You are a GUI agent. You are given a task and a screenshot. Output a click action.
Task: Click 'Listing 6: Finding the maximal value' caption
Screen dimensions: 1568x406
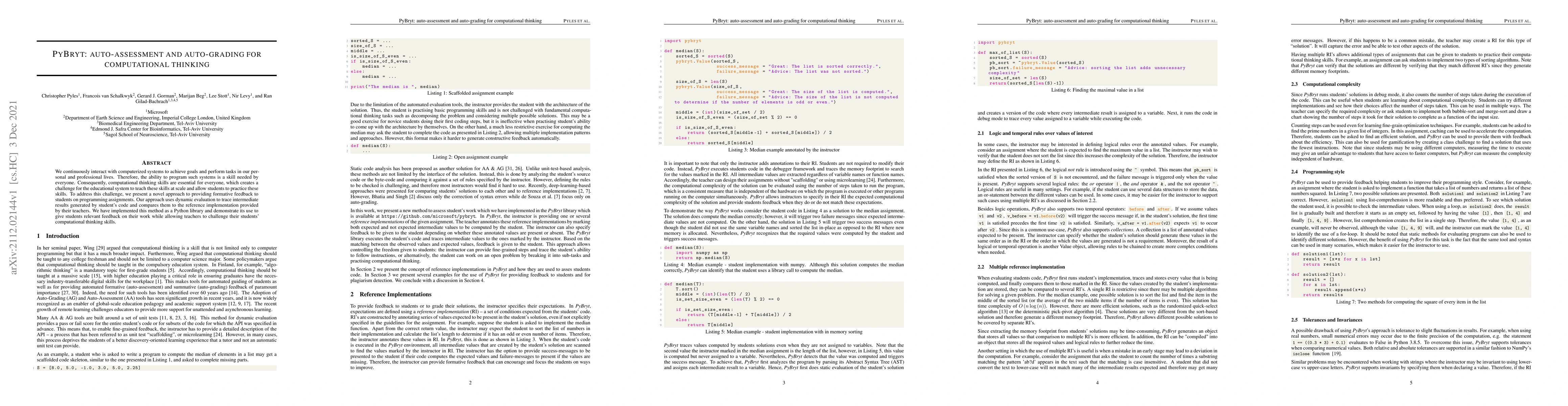click(1097, 89)
